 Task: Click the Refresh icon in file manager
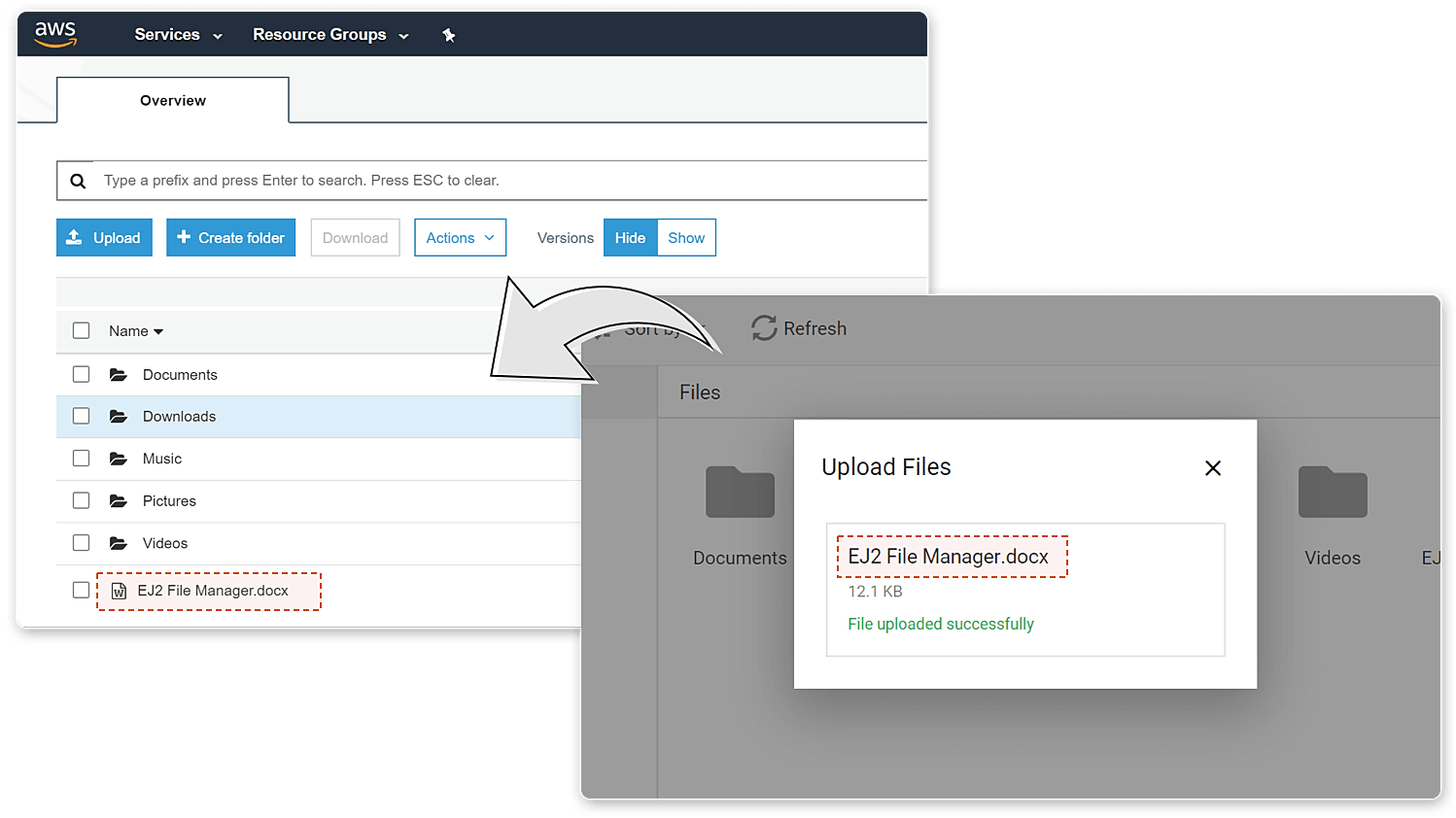pyautogui.click(x=764, y=328)
